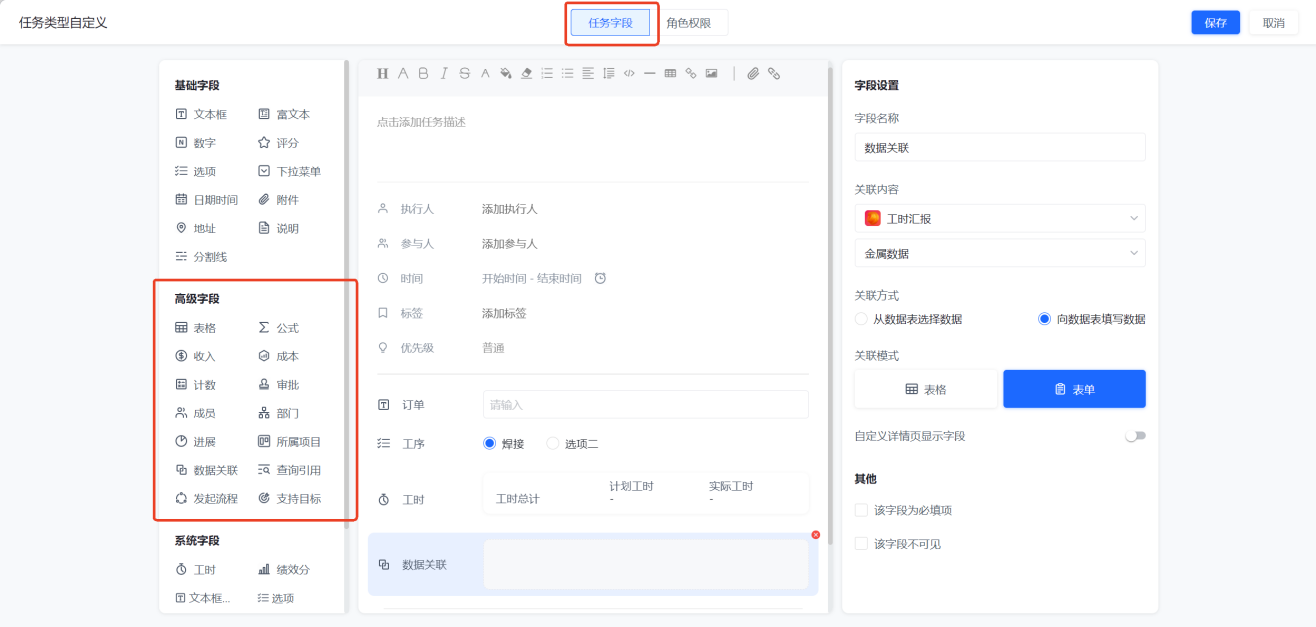
Task: Insert a horizontal divider line
Action: pos(649,73)
